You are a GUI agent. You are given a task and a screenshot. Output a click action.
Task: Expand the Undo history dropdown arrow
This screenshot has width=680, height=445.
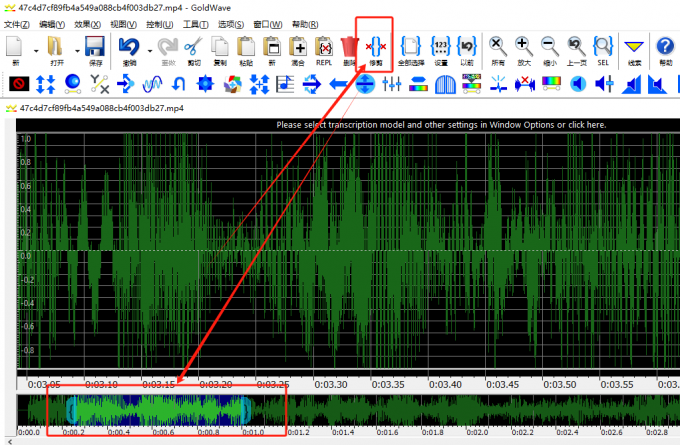(150, 51)
